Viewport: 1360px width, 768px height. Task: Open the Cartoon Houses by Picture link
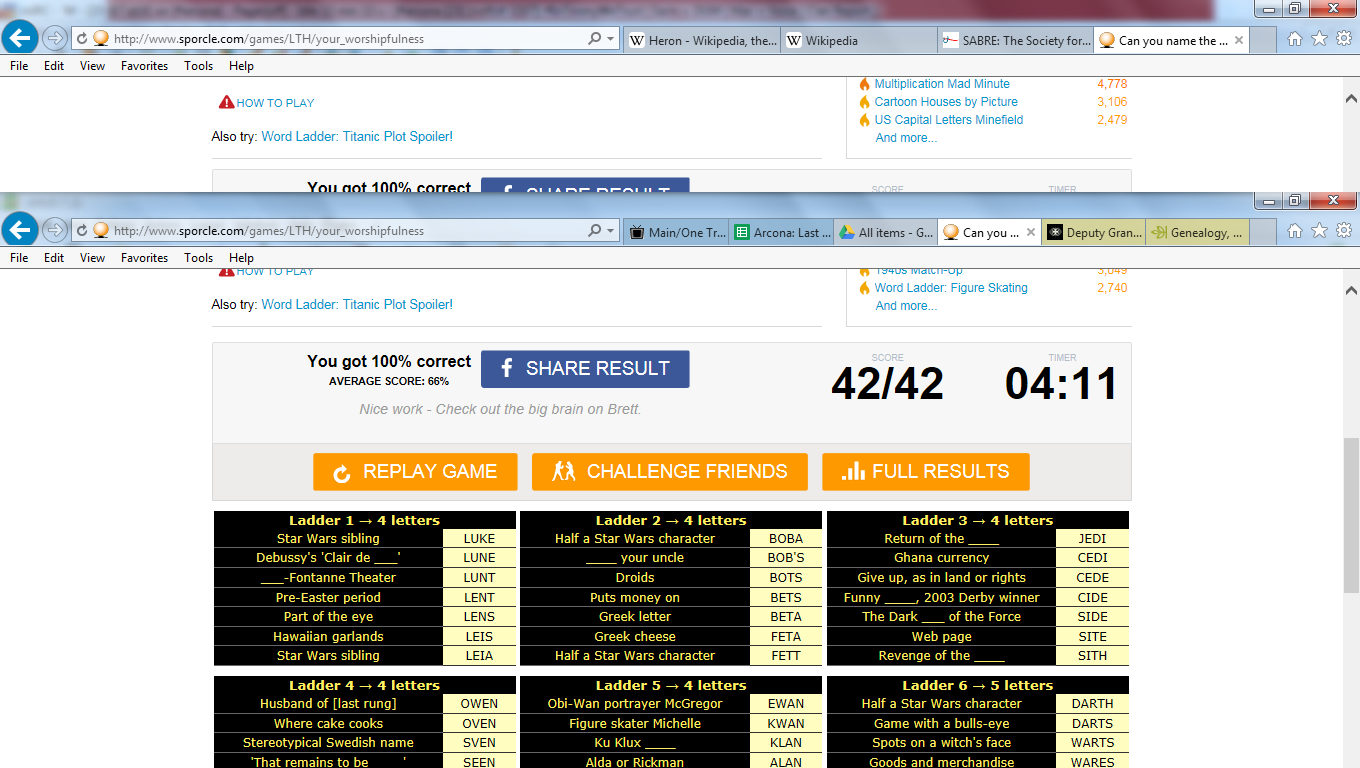(x=946, y=102)
